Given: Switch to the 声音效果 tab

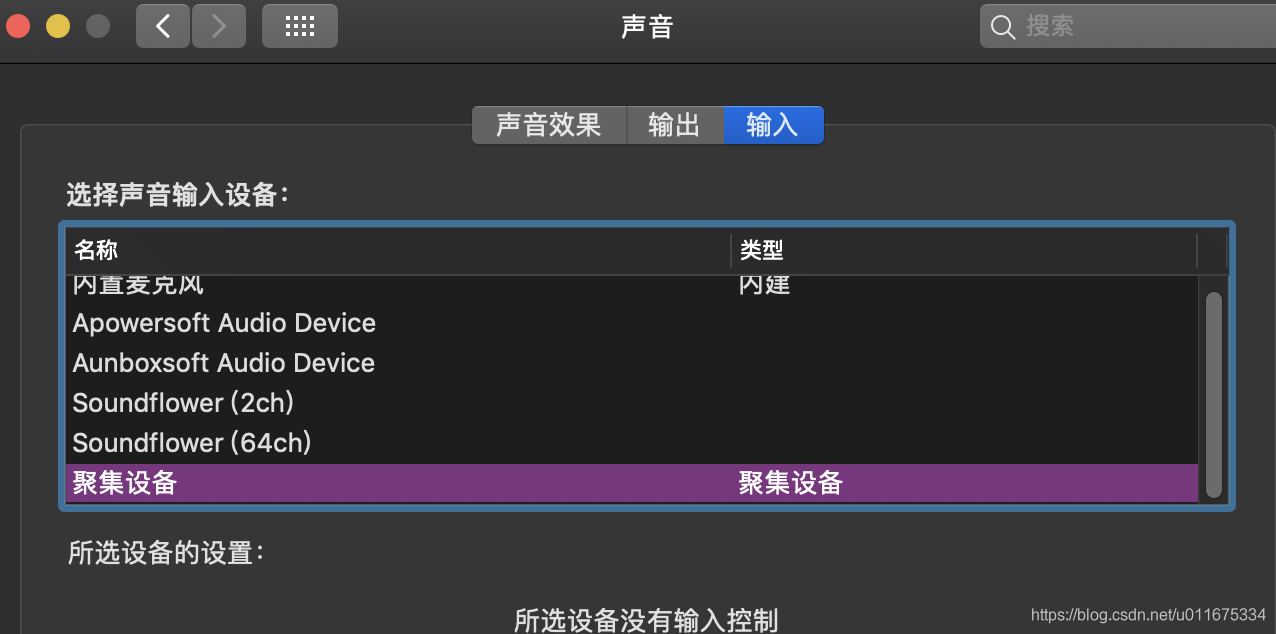Looking at the screenshot, I should click(x=549, y=125).
